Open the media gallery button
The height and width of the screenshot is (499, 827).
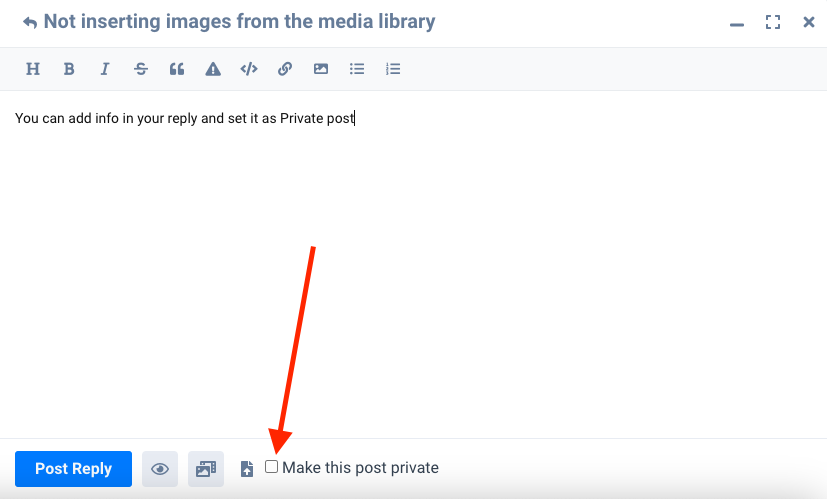click(206, 468)
